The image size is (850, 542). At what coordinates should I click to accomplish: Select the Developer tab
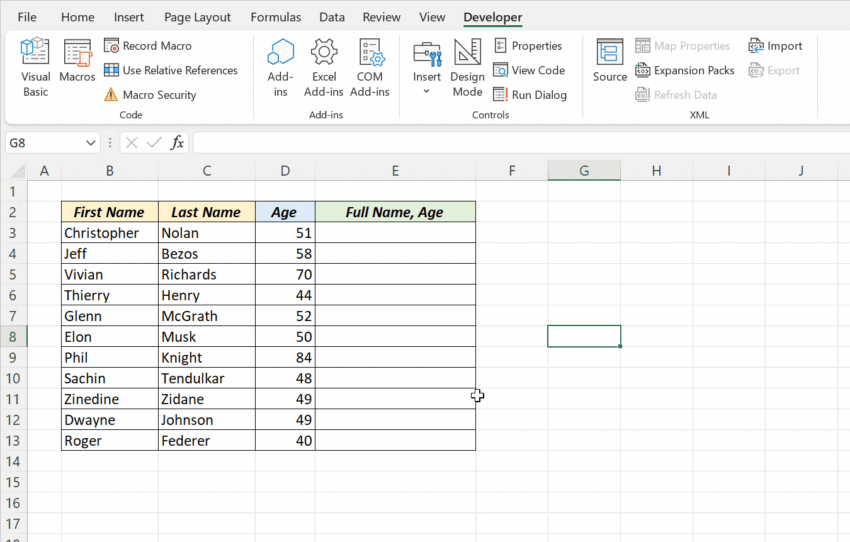click(493, 17)
